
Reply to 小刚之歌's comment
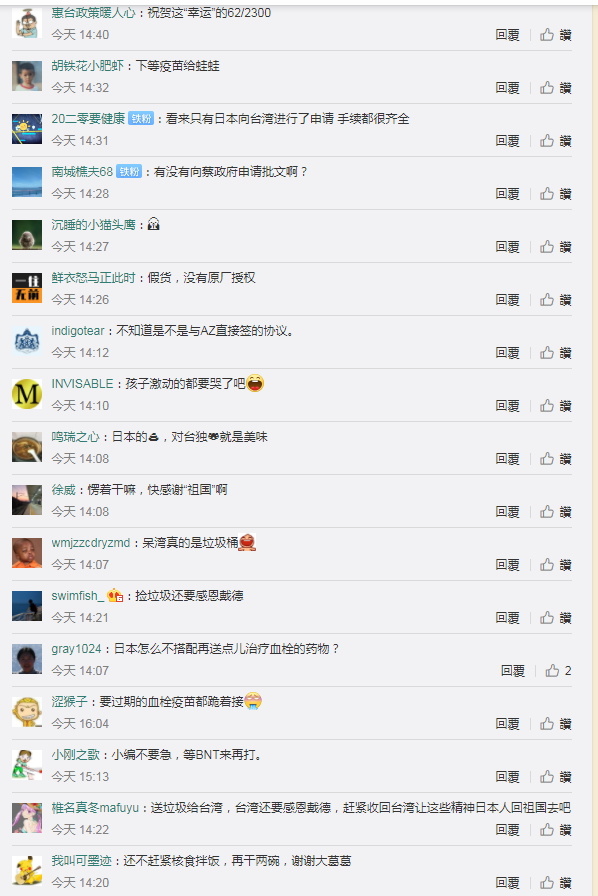click(x=508, y=777)
